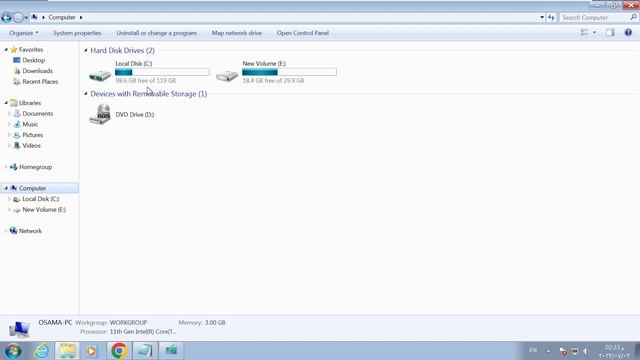The image size is (640, 360).
Task: Click the volume speaker tray icon
Action: pyautogui.click(x=585, y=351)
